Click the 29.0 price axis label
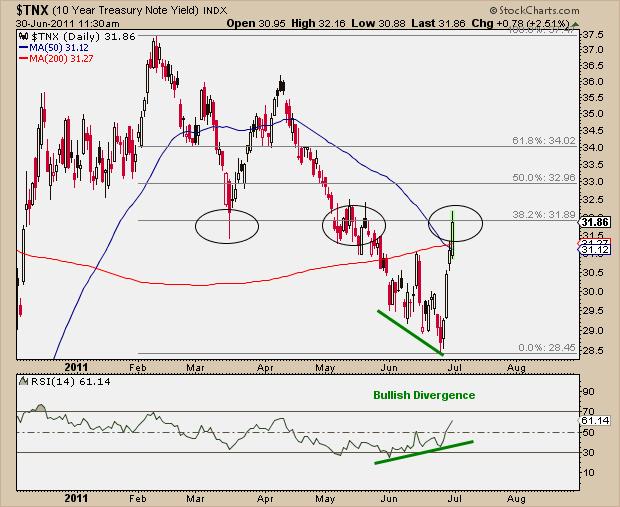Viewport: 620px width, 507px height. (593, 331)
